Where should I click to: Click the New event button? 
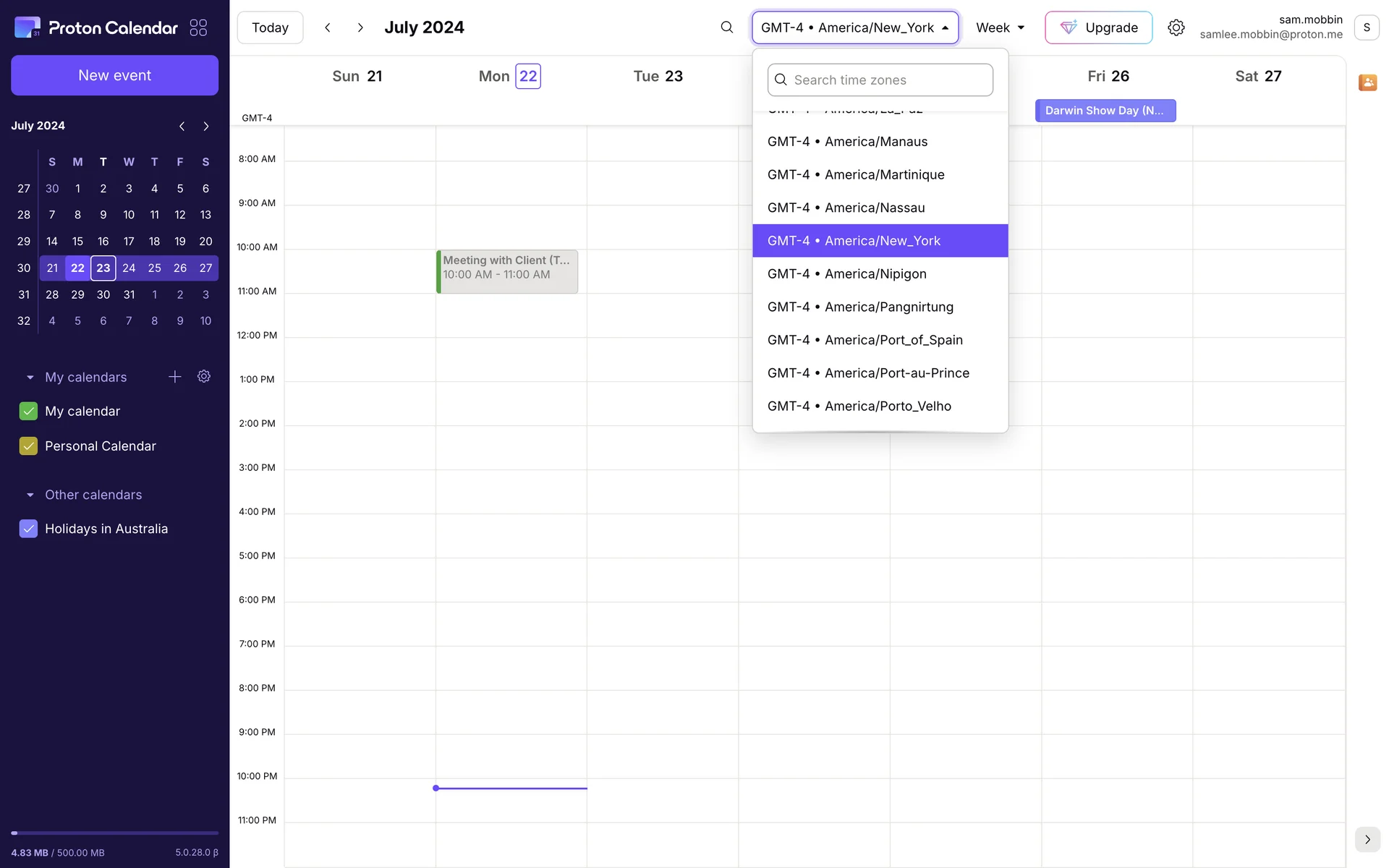(x=114, y=75)
